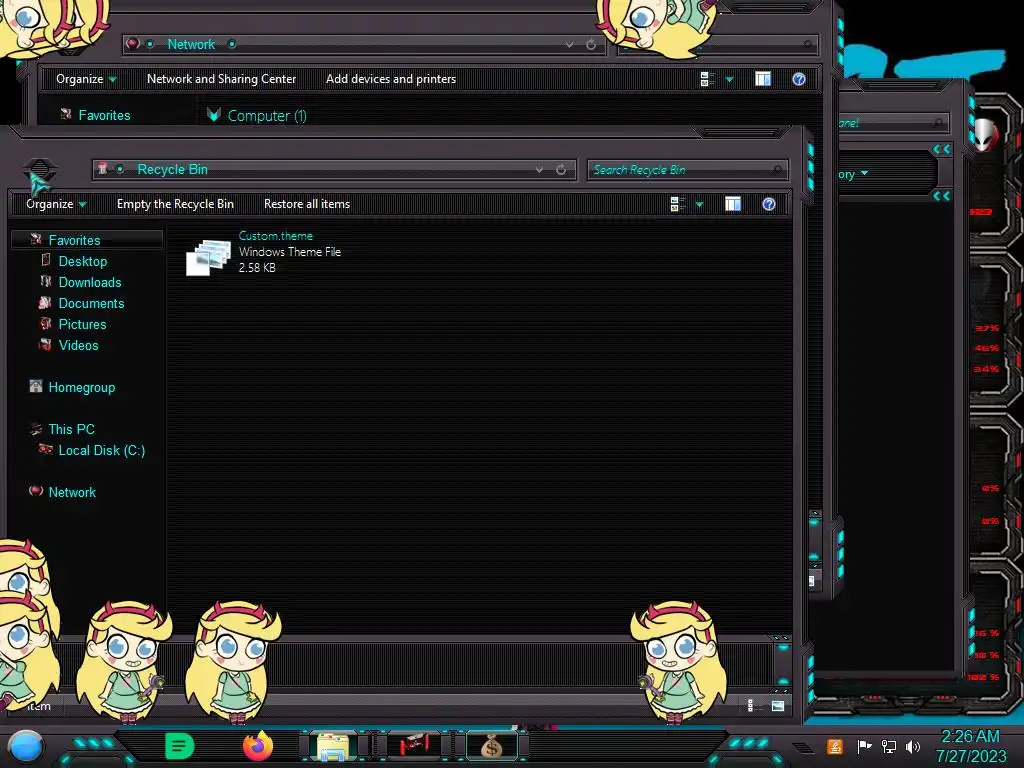
Task: Click the Action Center flag icon
Action: click(864, 746)
